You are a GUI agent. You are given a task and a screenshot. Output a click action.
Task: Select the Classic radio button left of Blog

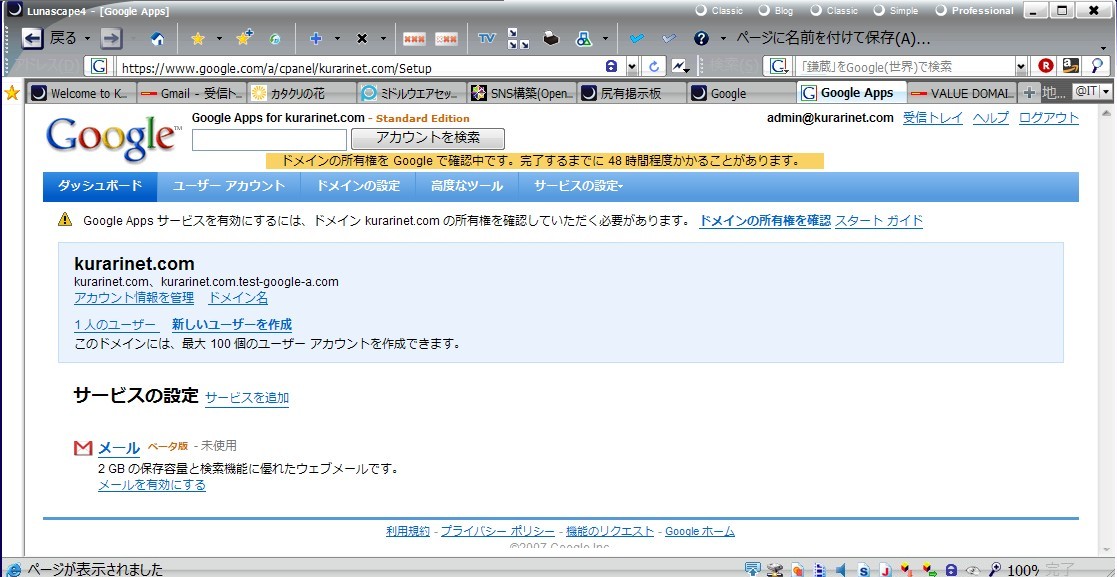(701, 11)
